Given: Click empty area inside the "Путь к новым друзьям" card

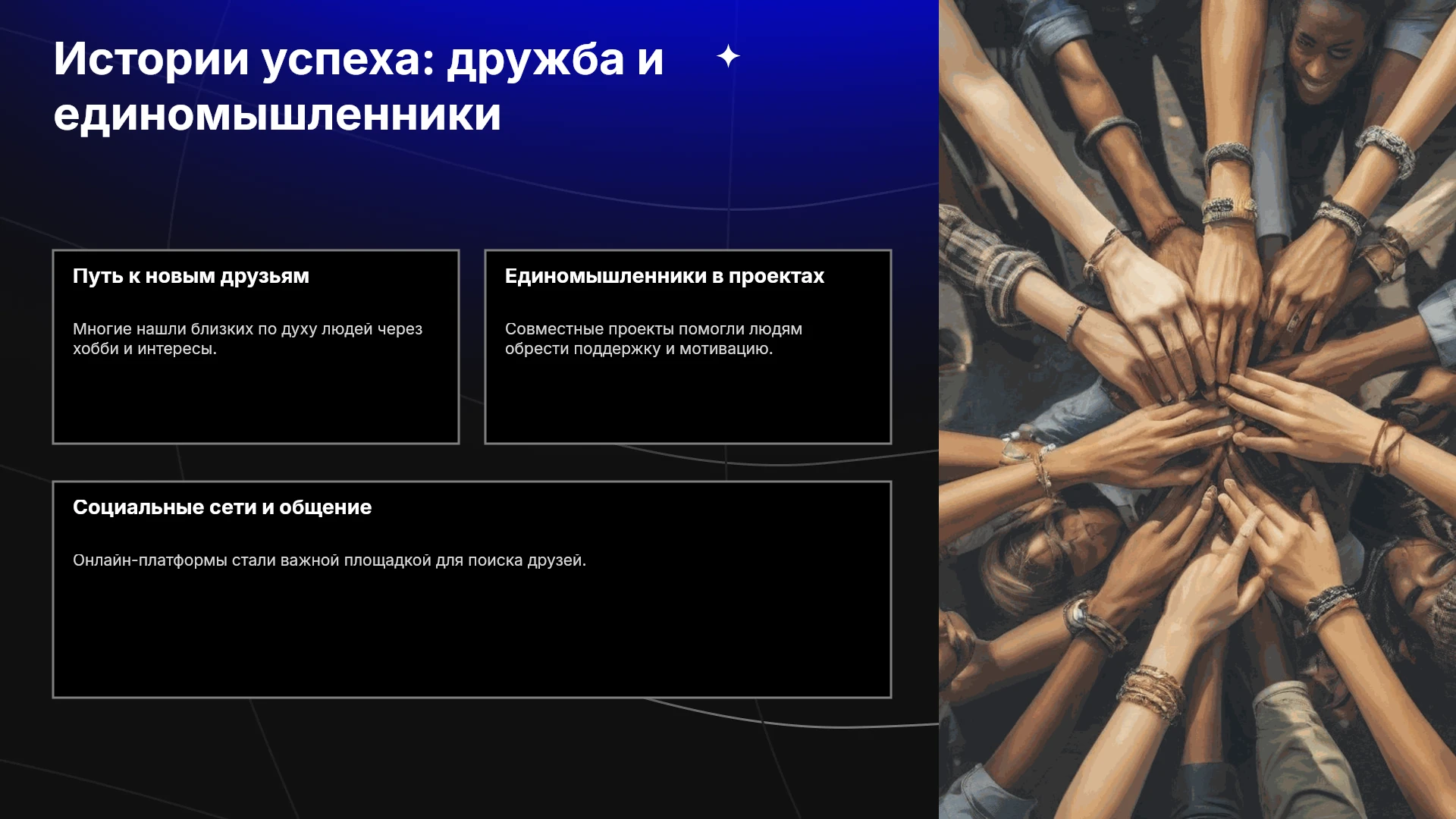Looking at the screenshot, I should pyautogui.click(x=256, y=402).
